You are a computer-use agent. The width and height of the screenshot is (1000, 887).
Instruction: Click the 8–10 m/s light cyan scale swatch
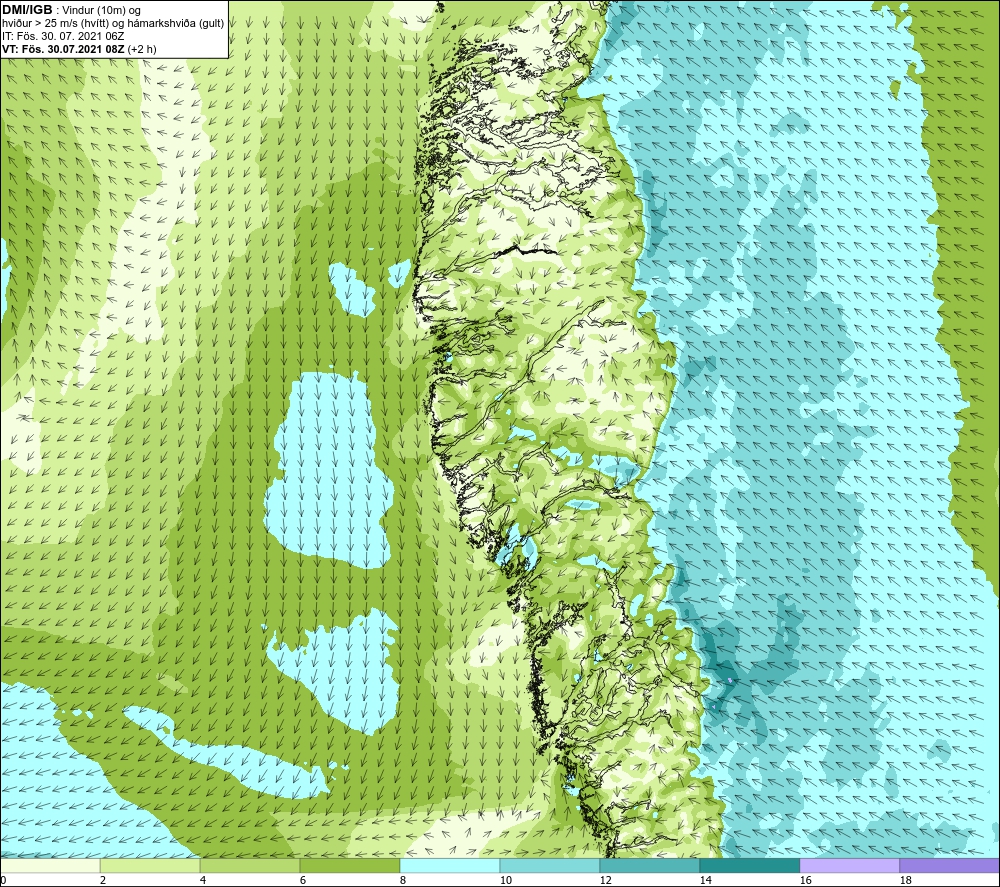point(450,865)
